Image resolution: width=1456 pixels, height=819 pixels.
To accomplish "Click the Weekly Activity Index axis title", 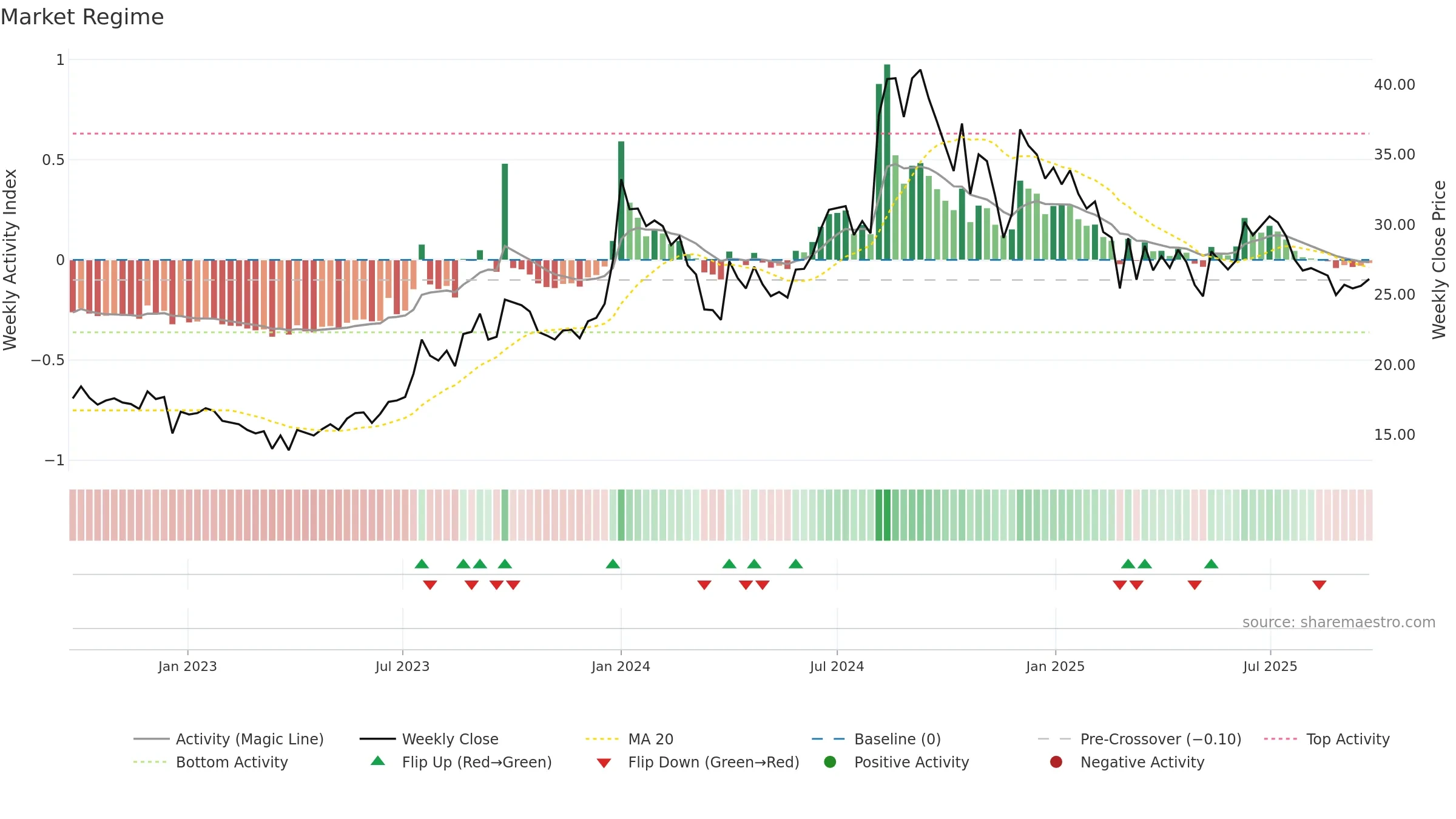I will pyautogui.click(x=10, y=260).
